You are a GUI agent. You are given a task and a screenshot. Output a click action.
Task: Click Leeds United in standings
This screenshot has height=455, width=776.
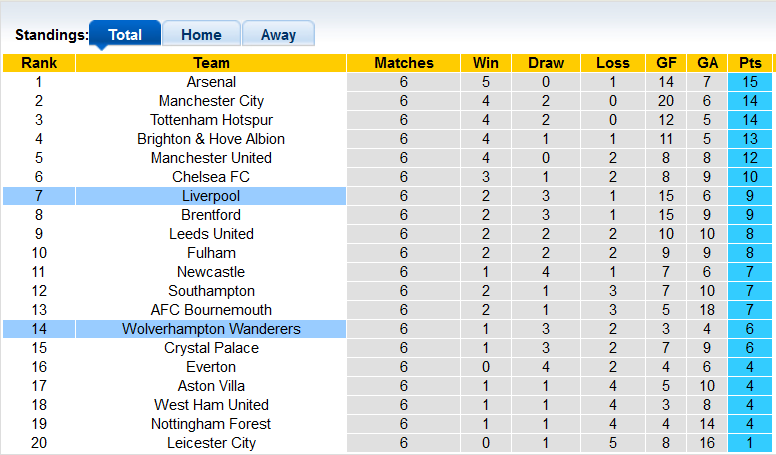coord(211,234)
